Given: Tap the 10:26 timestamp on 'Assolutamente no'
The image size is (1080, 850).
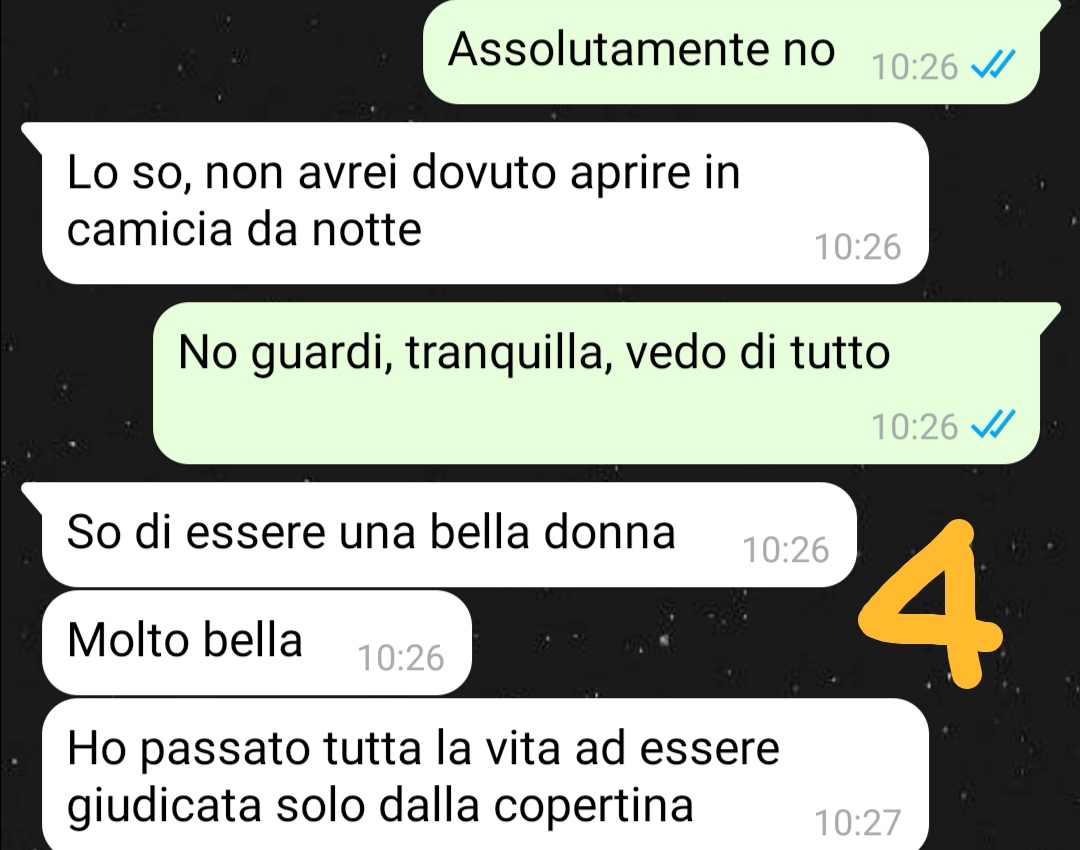Looking at the screenshot, I should [914, 68].
